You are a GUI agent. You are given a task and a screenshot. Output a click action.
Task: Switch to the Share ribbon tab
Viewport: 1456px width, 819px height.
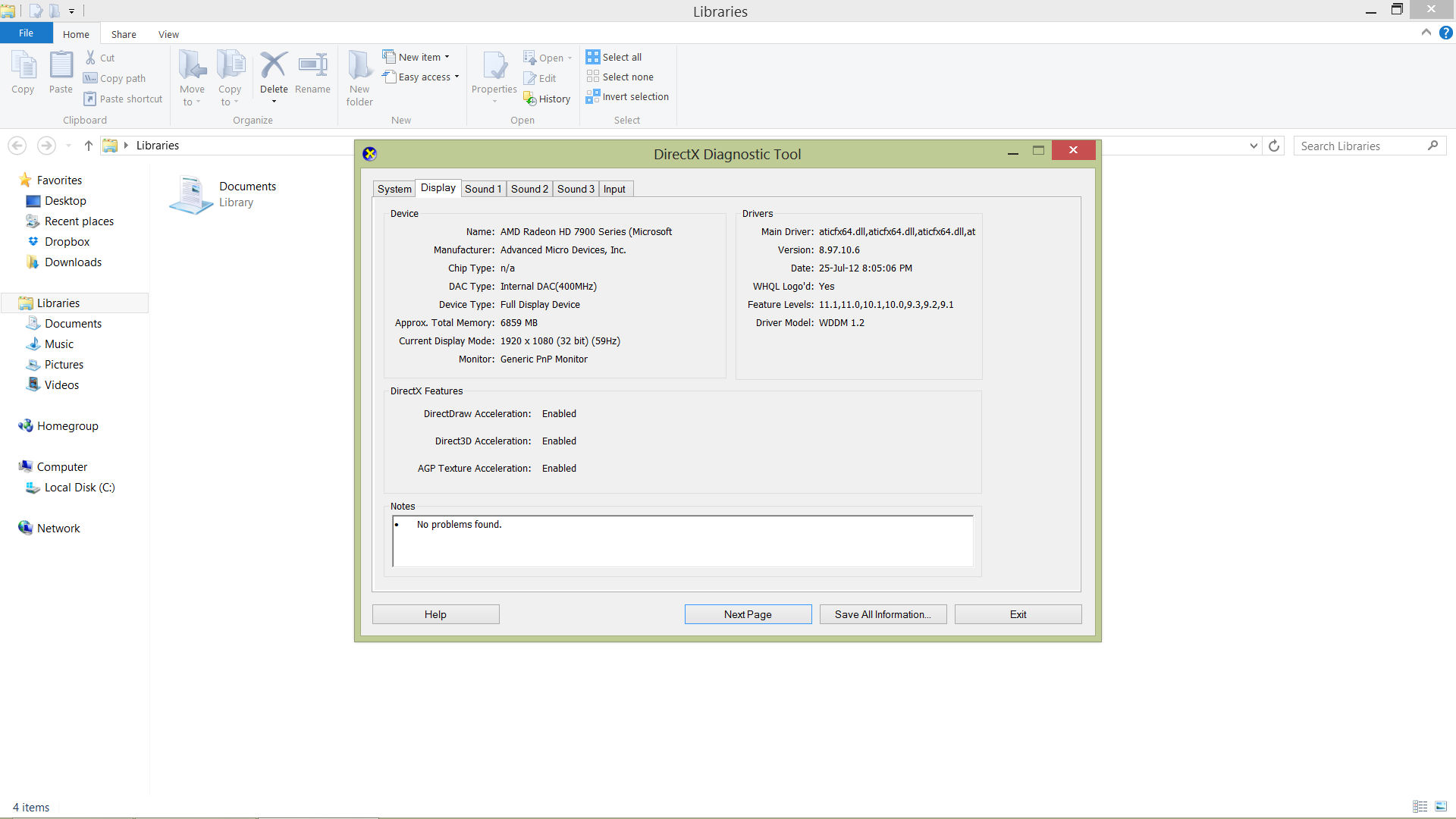[x=124, y=34]
